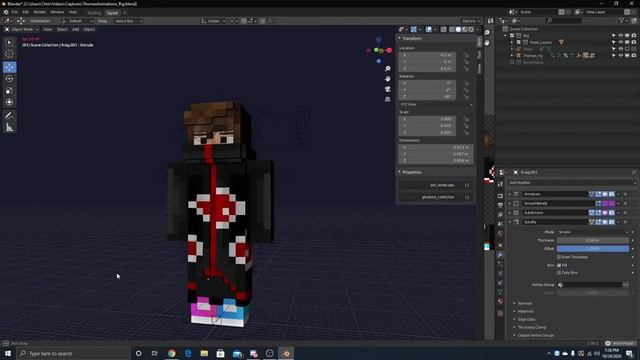
Task: Click the Vertex Group field
Action: coord(589,284)
